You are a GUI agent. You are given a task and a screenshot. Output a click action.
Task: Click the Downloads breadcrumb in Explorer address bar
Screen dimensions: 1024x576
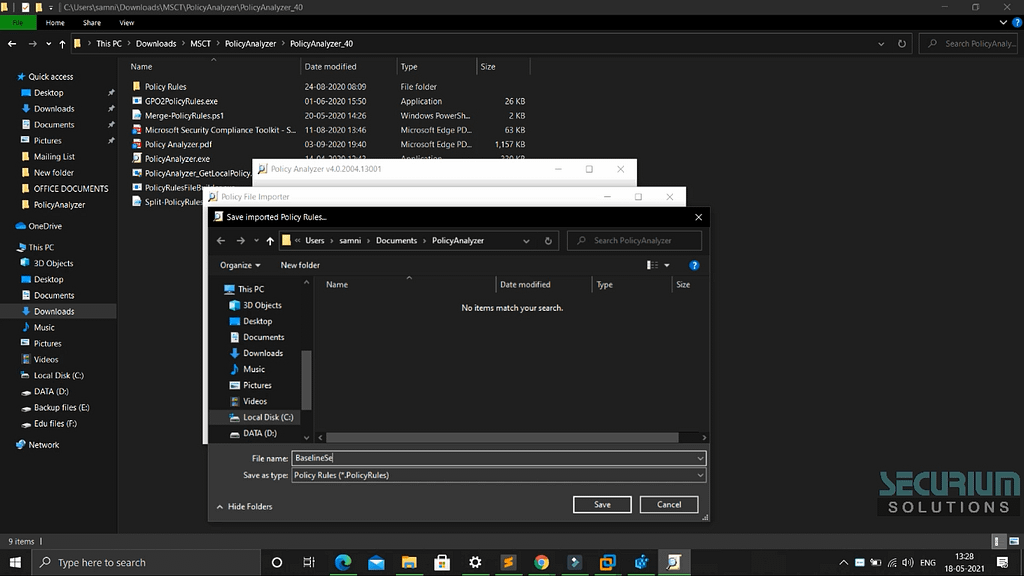pyautogui.click(x=156, y=44)
